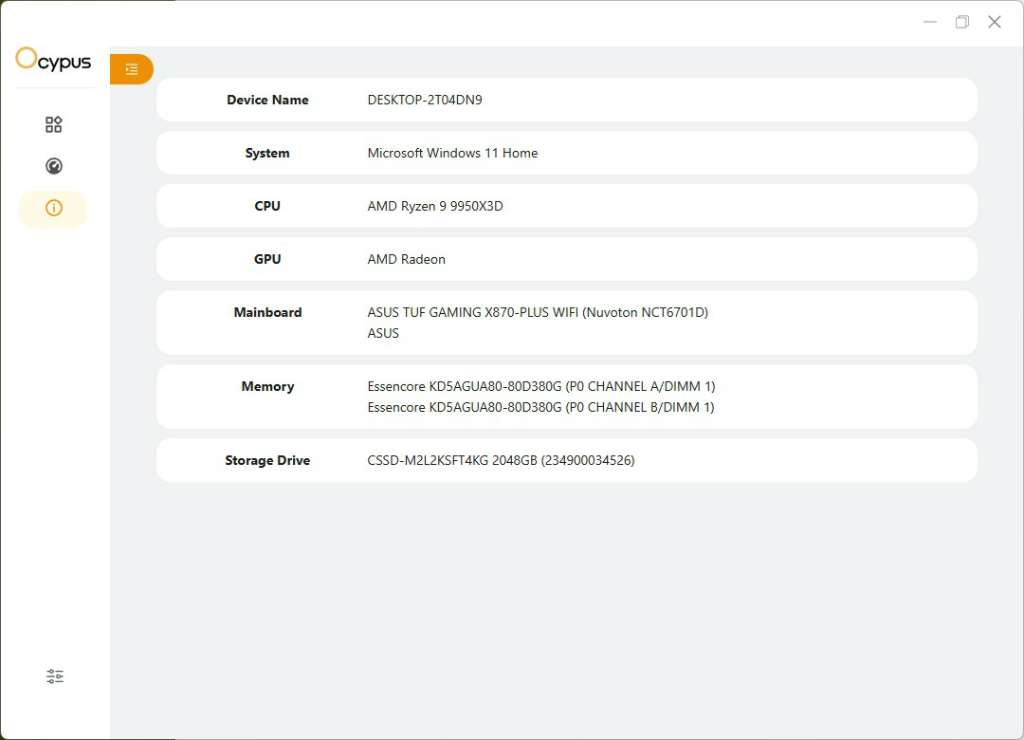Click the CPU label
The width and height of the screenshot is (1024, 740).
[x=267, y=206]
